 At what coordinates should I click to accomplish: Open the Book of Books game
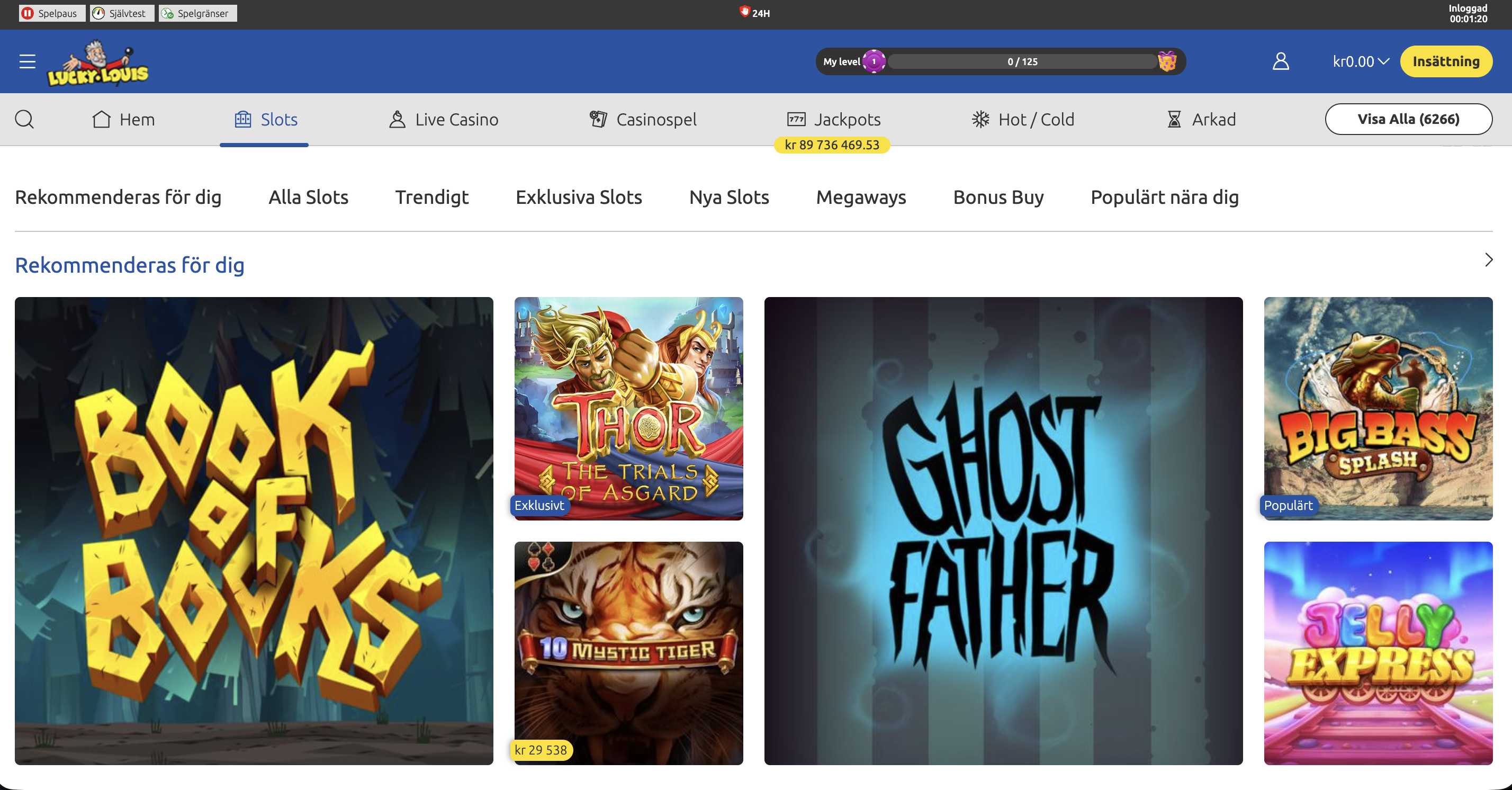click(x=254, y=531)
